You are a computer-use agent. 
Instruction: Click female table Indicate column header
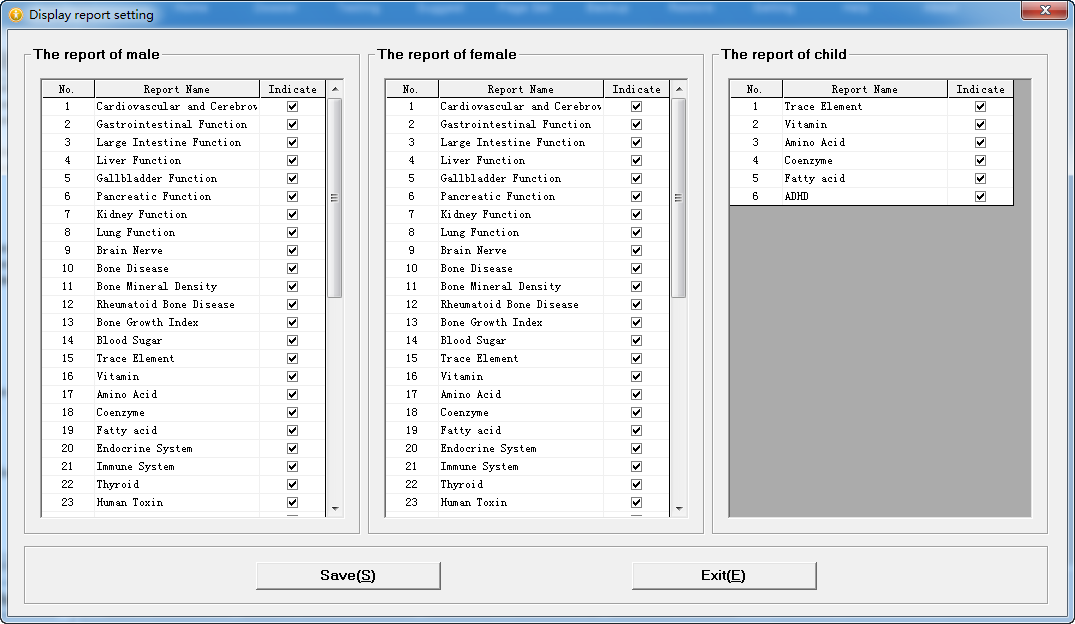click(x=637, y=89)
